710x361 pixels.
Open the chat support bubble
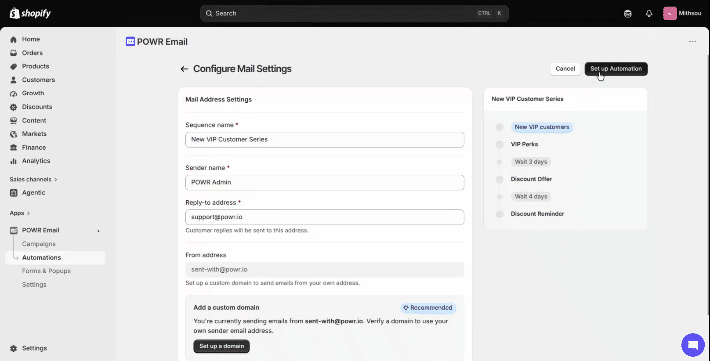click(693, 345)
